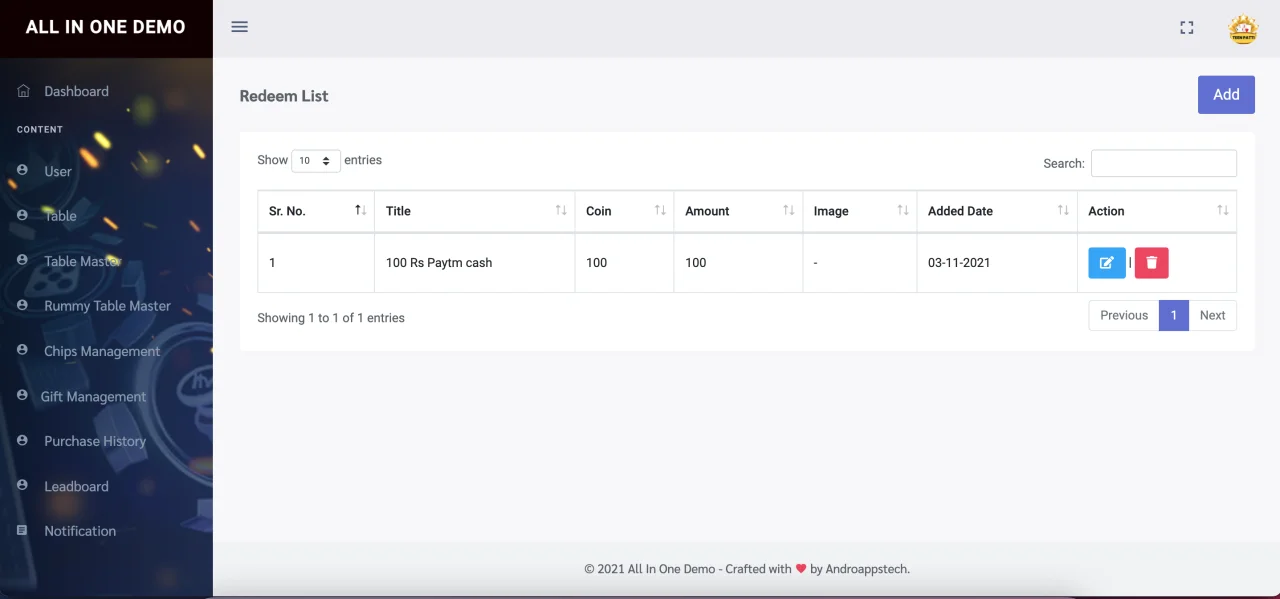
Task: Edit the 100 Rs Paytm cash entry
Action: pos(1107,263)
